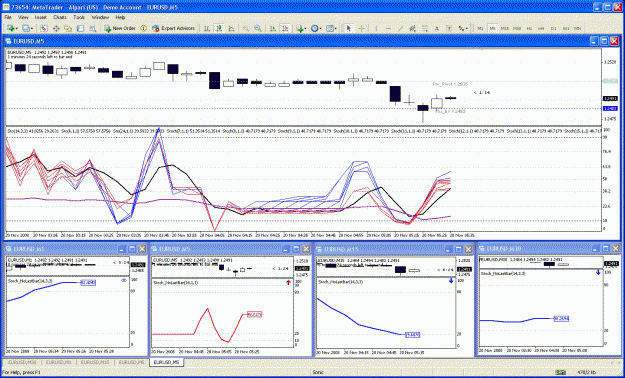Expand the Templates dropdown arrow
Viewport: 625px width, 378px height.
click(x=336, y=28)
